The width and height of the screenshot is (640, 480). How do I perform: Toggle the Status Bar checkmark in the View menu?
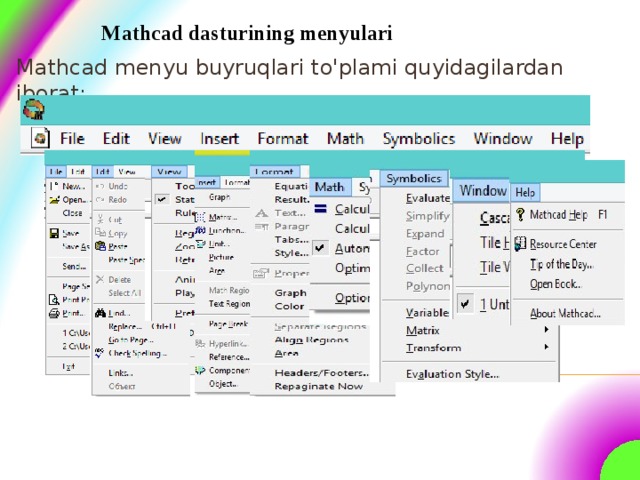(x=162, y=200)
